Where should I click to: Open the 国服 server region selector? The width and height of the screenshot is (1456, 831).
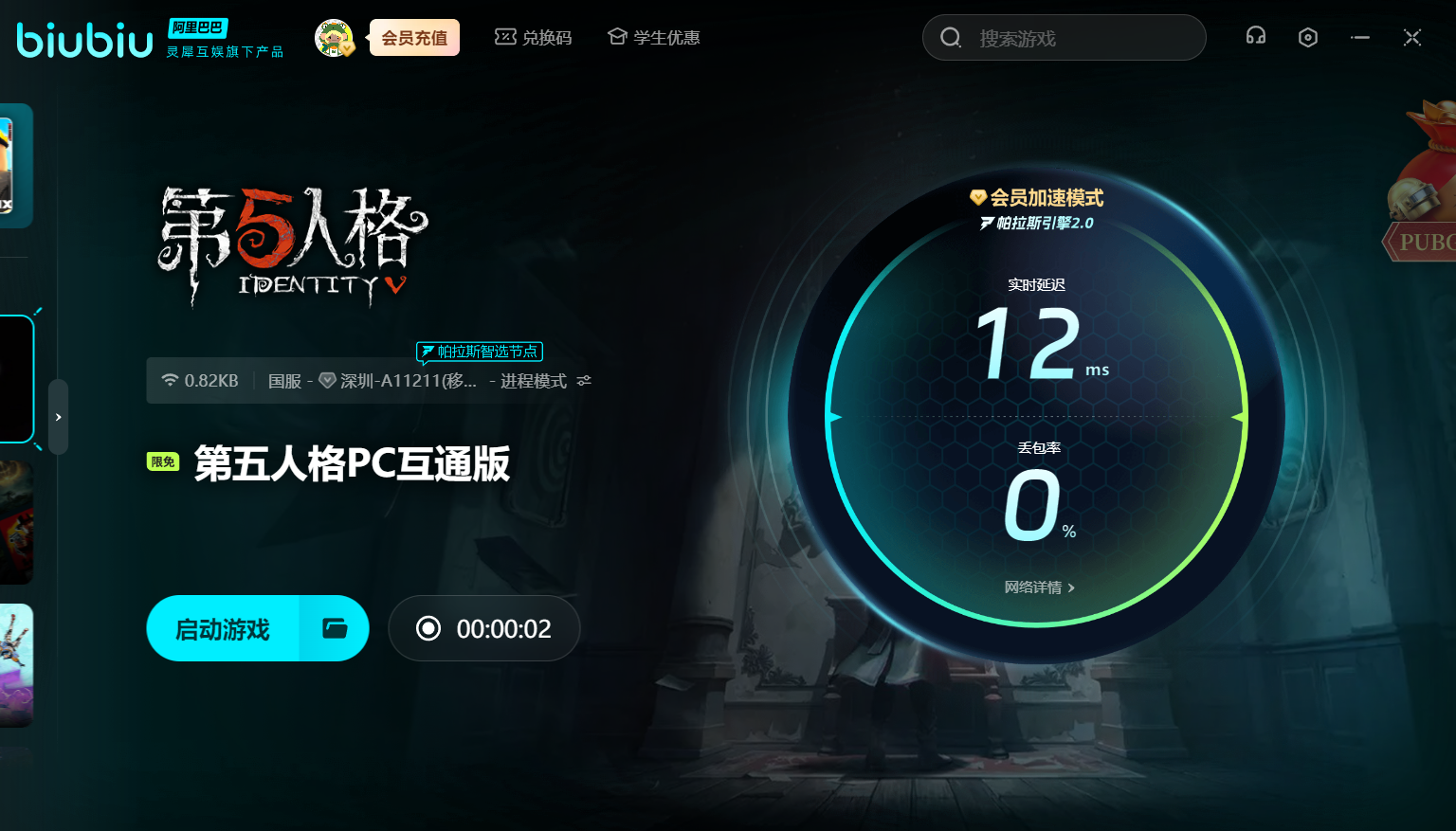(x=284, y=381)
